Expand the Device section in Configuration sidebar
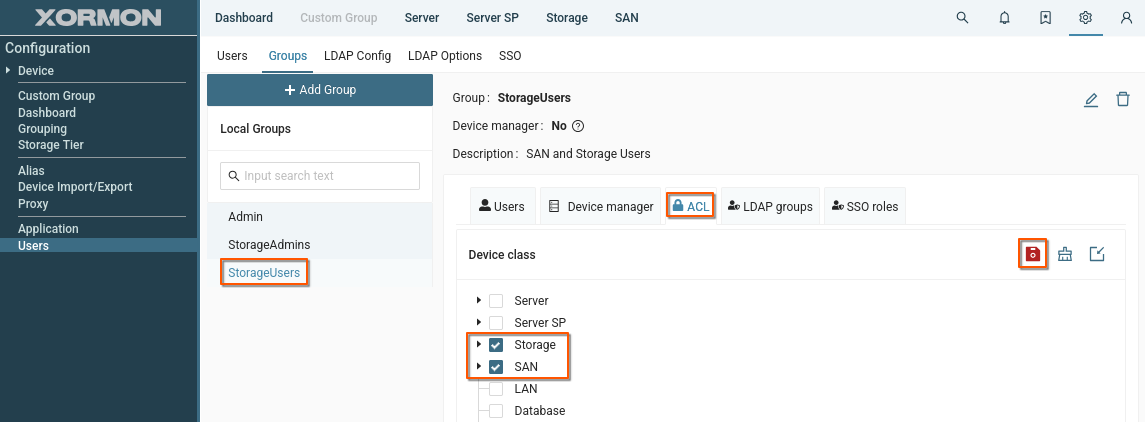 pos(9,71)
